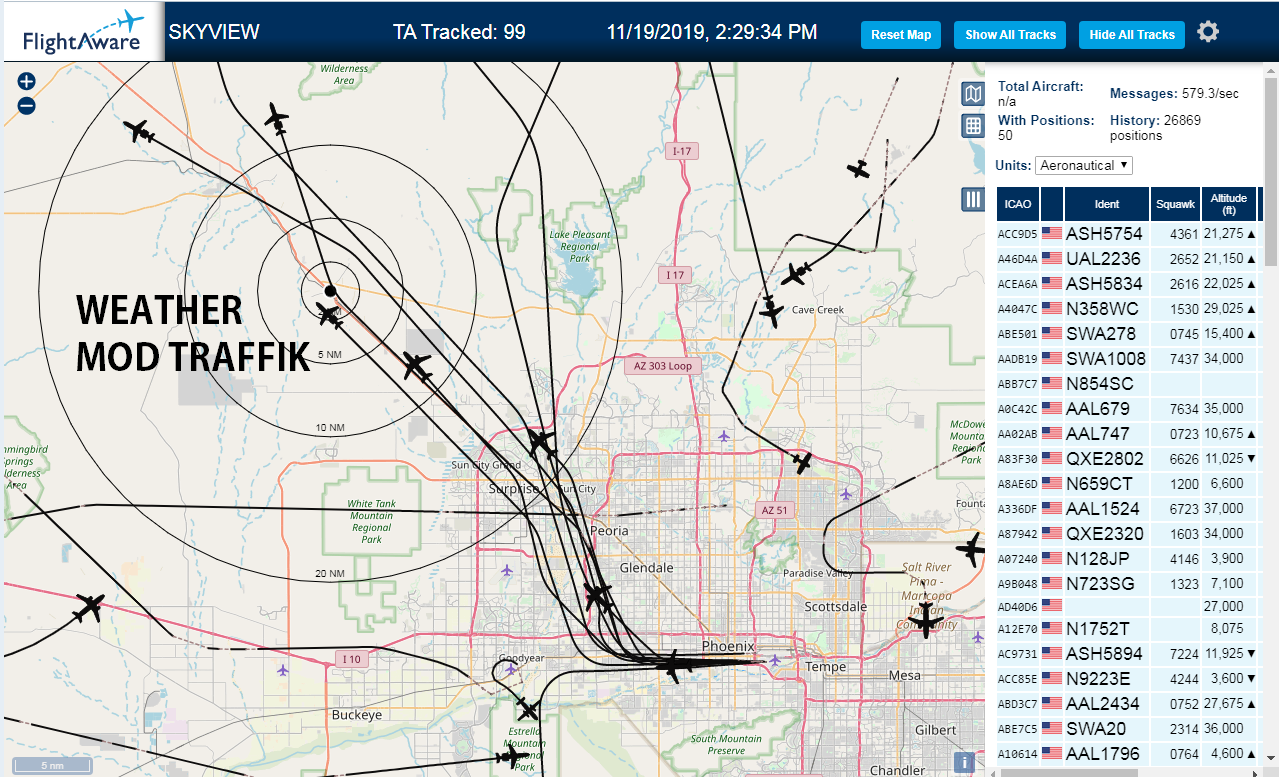The height and width of the screenshot is (777, 1279).
Task: Select flight ASH5894 in the list
Action: (x=1104, y=653)
